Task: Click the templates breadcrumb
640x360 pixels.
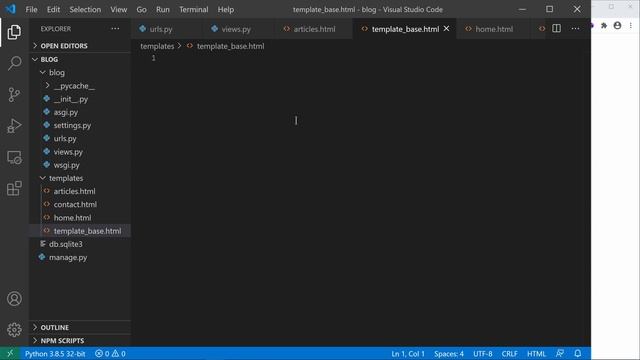Action: (157, 46)
